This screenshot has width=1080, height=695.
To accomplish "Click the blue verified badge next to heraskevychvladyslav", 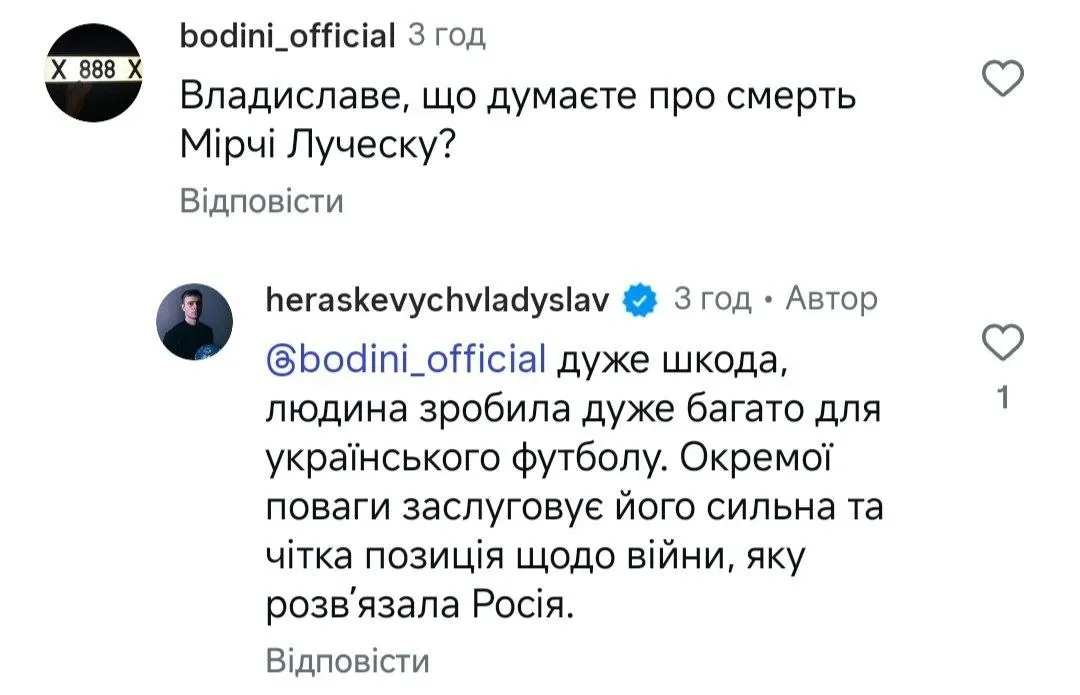I will 639,299.
